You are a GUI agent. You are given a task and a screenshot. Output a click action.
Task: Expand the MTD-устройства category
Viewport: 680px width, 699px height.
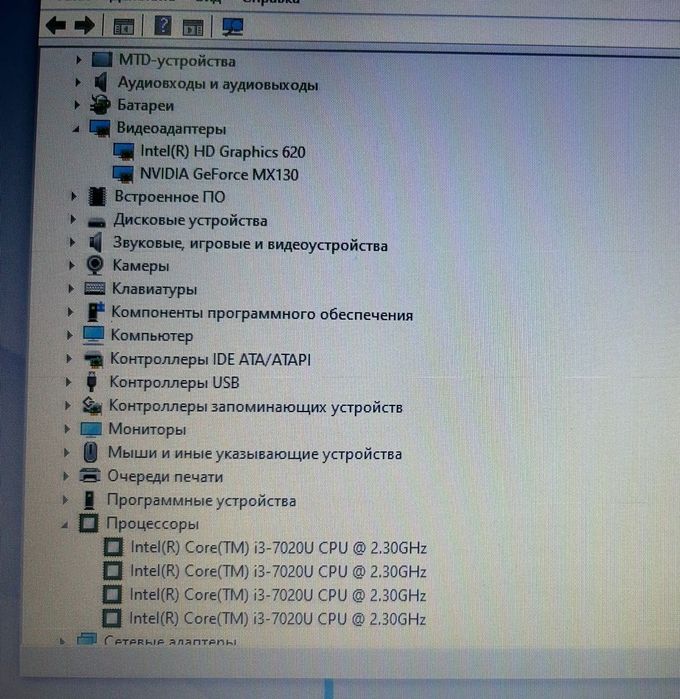[x=78, y=59]
